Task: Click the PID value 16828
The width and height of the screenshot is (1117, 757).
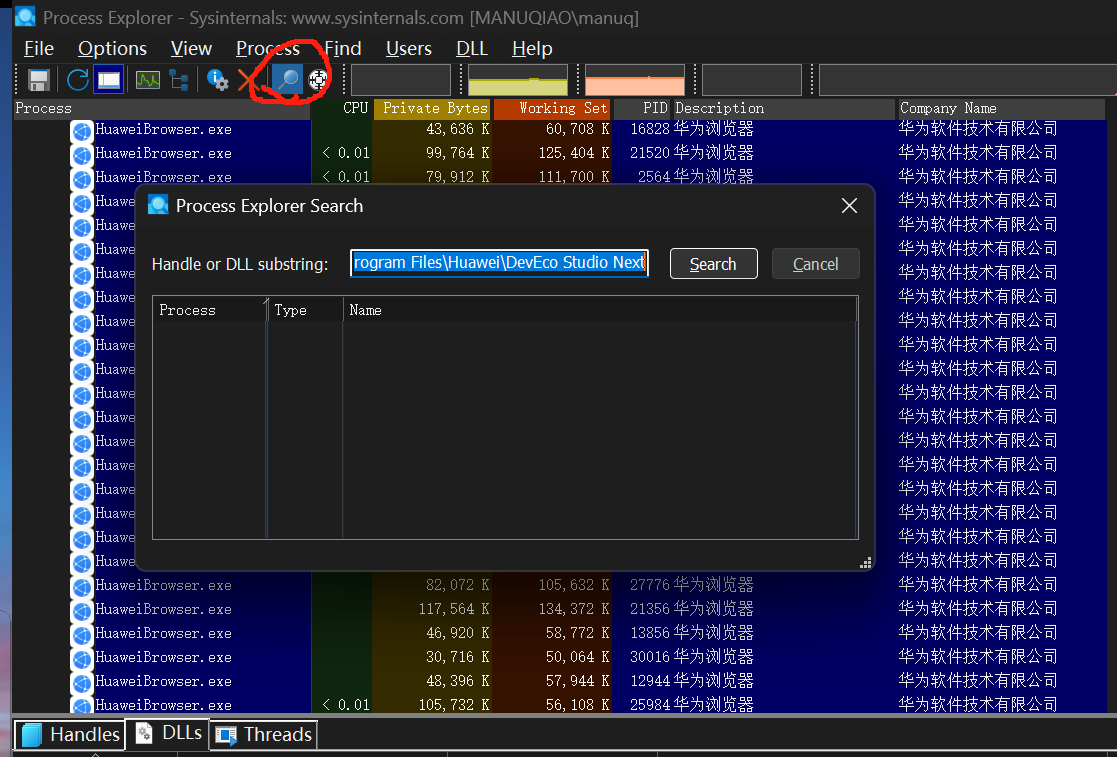Action: 650,130
